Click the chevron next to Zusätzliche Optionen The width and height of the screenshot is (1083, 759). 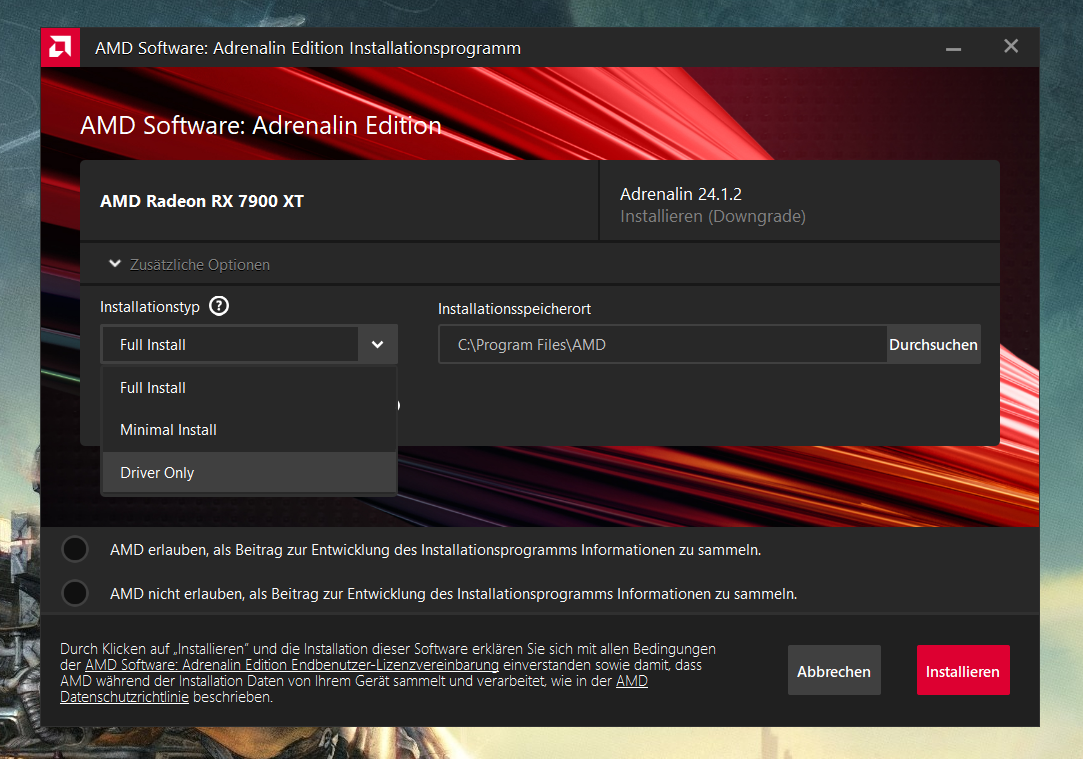point(114,263)
